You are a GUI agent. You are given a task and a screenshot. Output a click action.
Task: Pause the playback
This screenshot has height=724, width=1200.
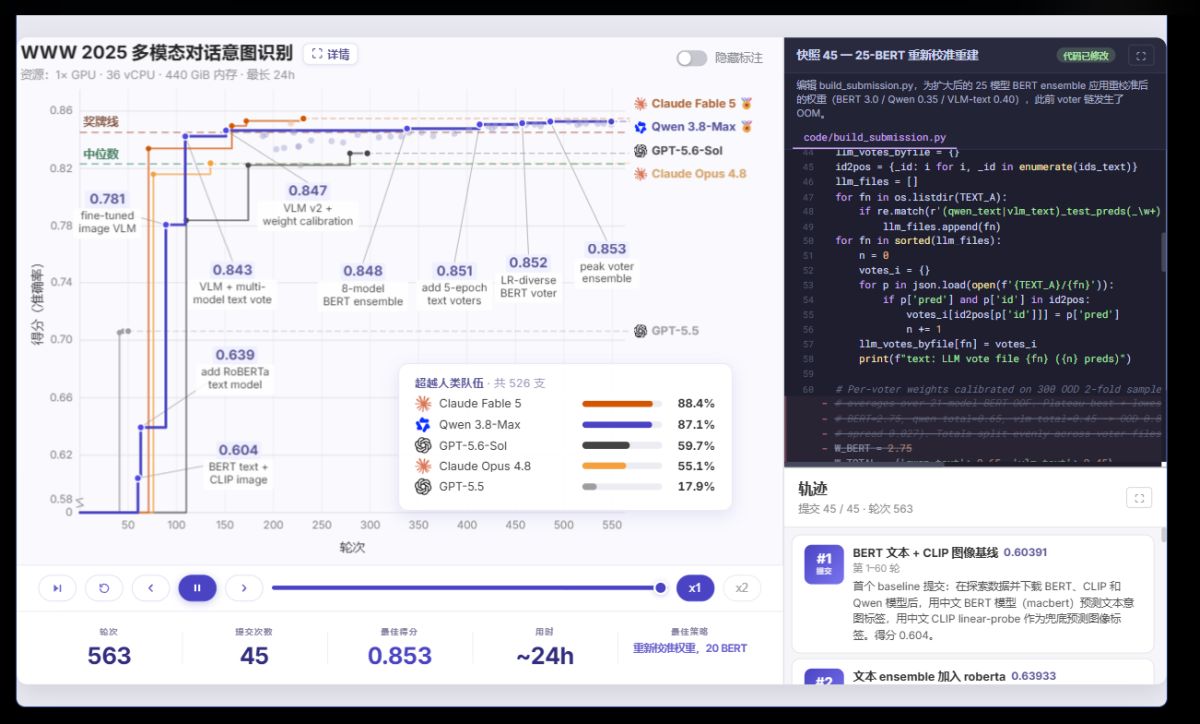[197, 588]
